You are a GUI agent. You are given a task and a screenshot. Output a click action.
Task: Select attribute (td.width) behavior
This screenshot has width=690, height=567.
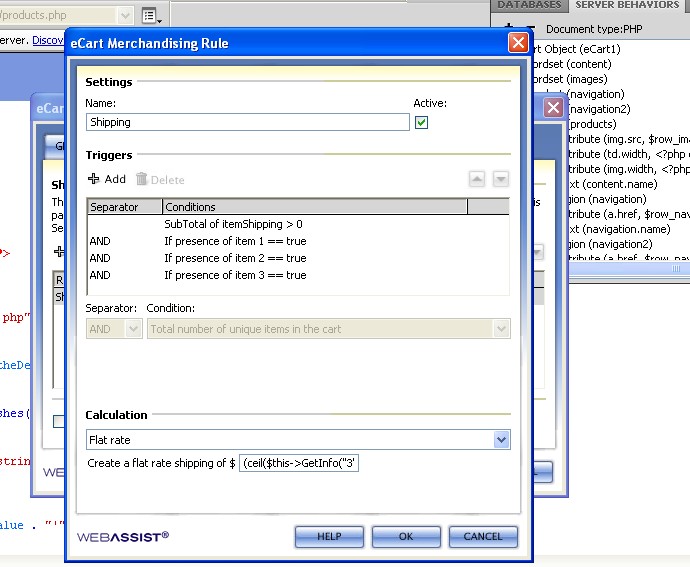[x=629, y=154]
